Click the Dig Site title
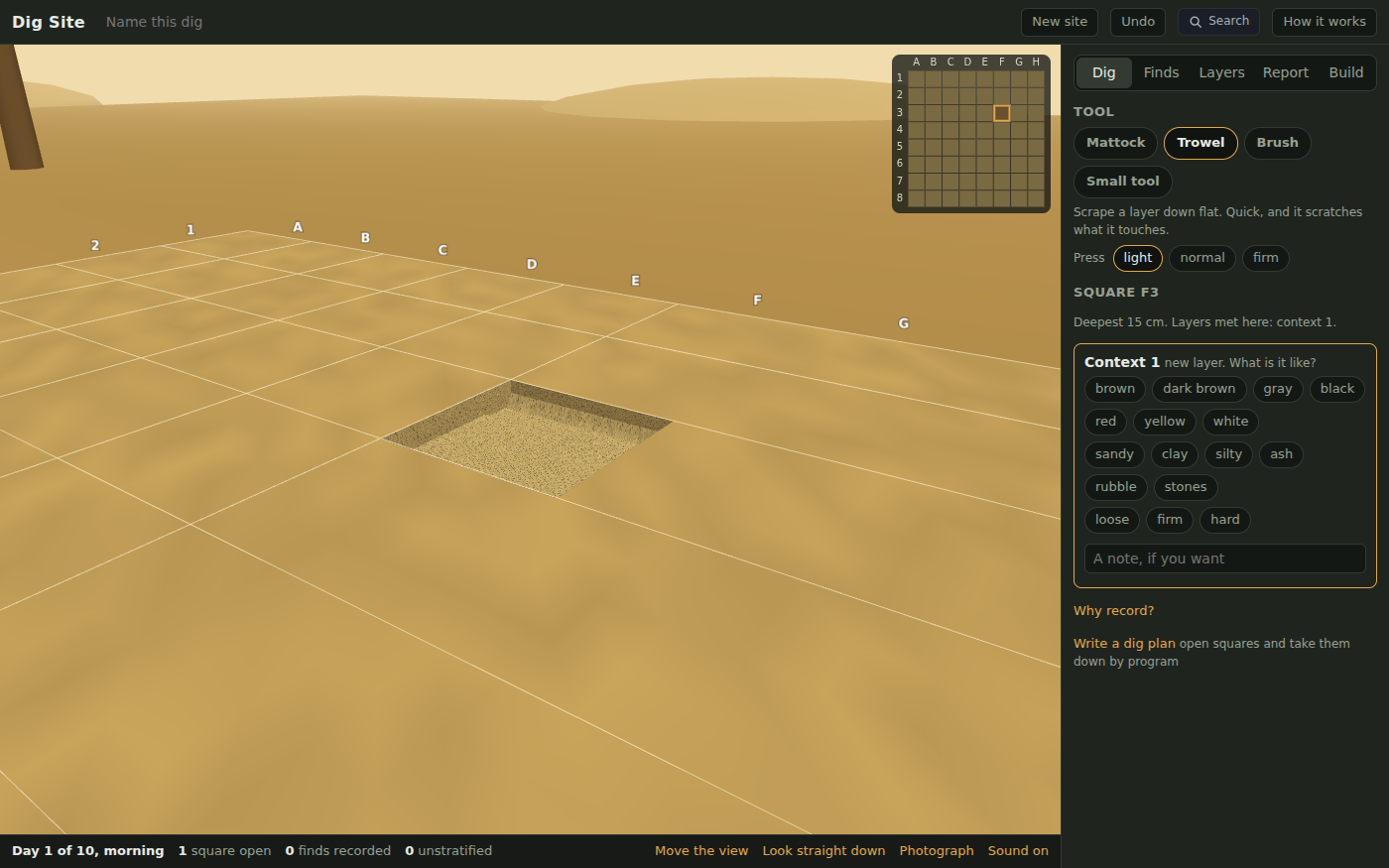This screenshot has width=1389, height=868. pyautogui.click(x=49, y=22)
